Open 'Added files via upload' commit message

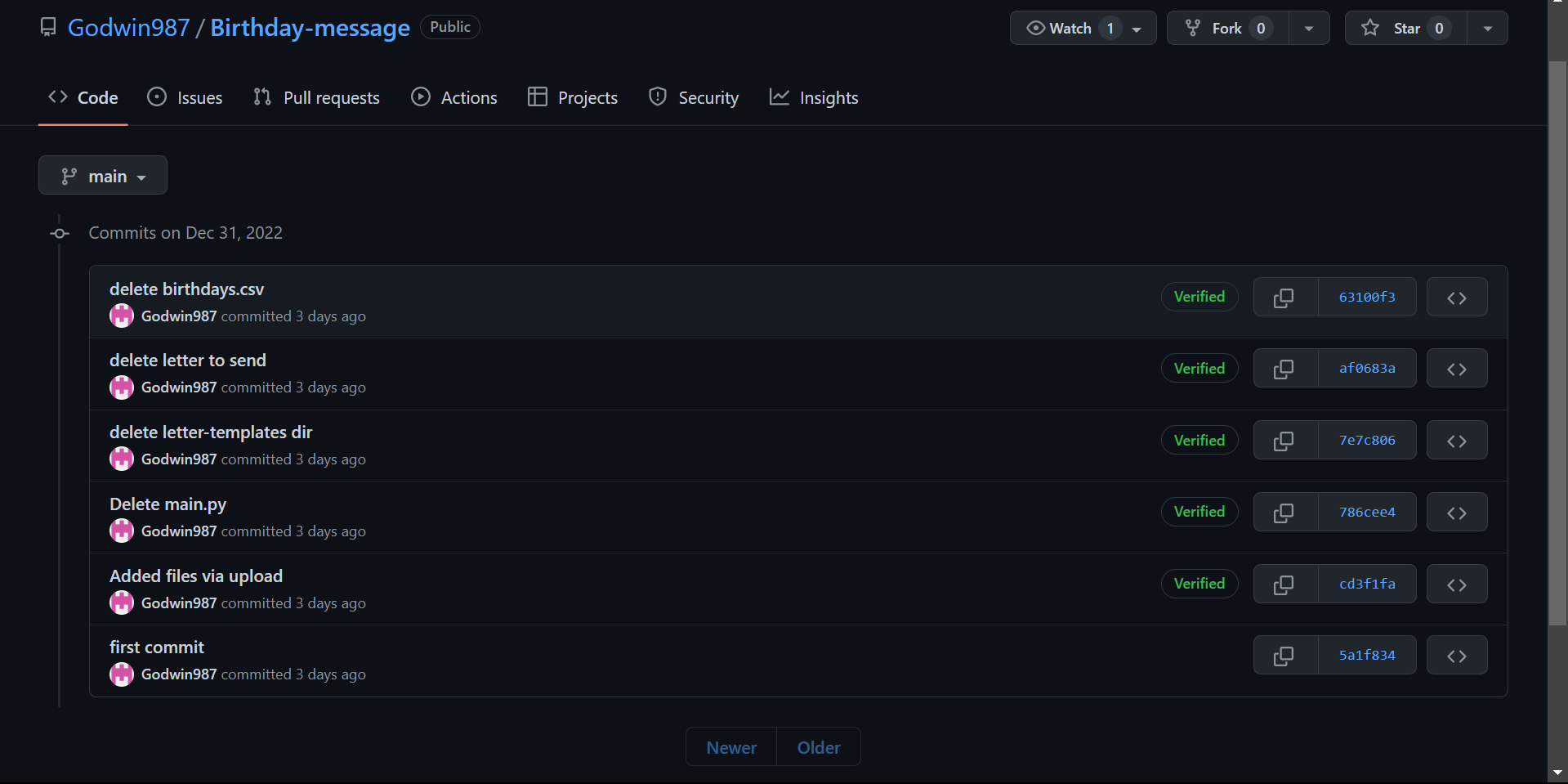(196, 576)
